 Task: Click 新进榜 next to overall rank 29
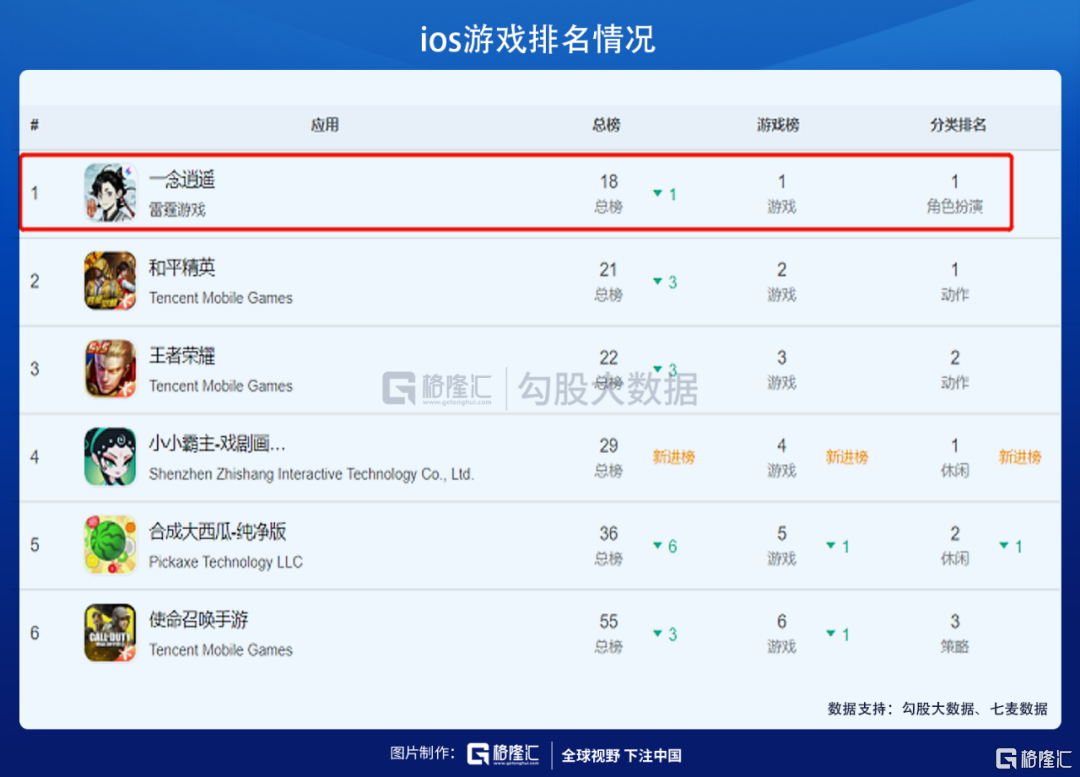(x=674, y=457)
